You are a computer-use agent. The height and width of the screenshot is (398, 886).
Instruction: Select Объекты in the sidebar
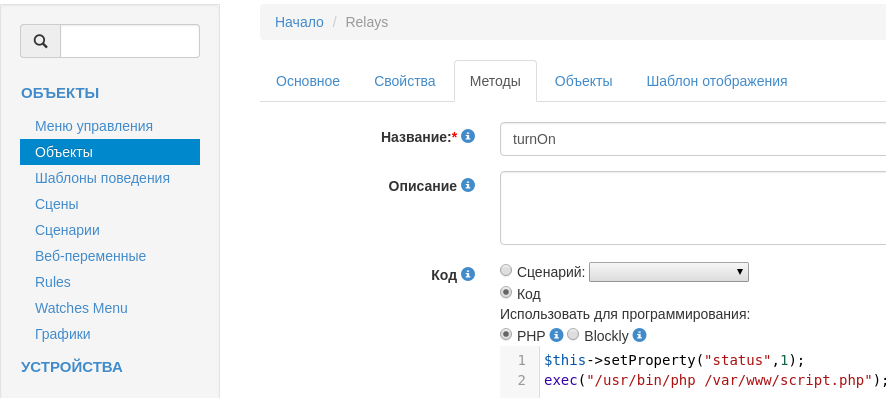(110, 152)
